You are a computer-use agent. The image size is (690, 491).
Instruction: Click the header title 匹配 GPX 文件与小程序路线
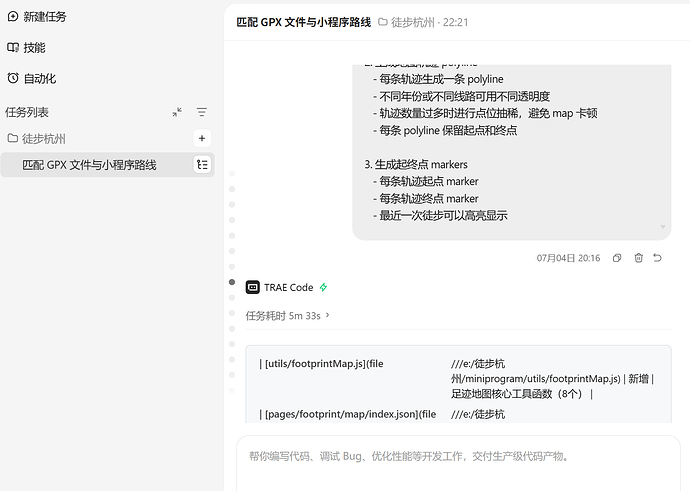(304, 22)
